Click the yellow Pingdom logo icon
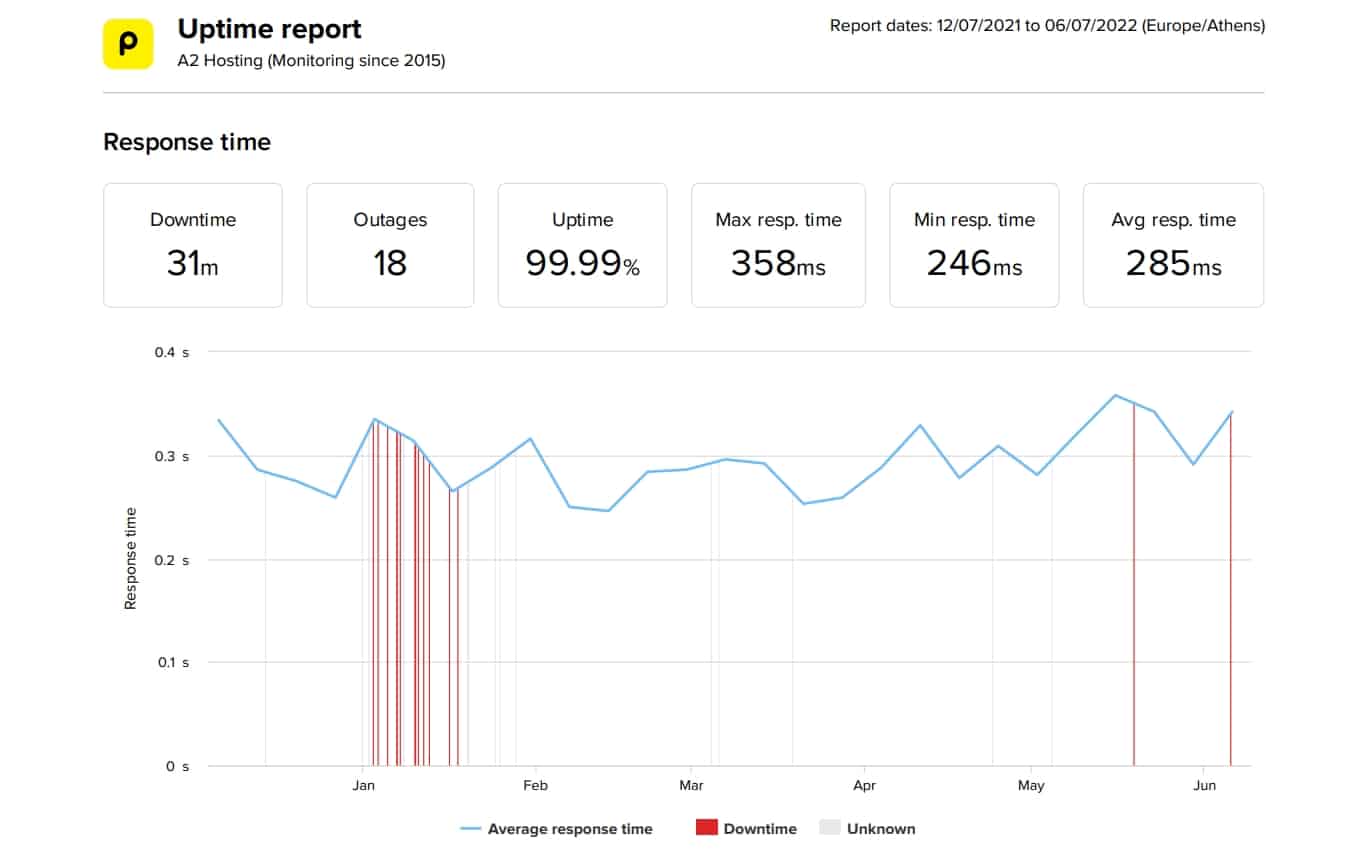Image resolution: width=1364 pixels, height=850 pixels. (128, 44)
